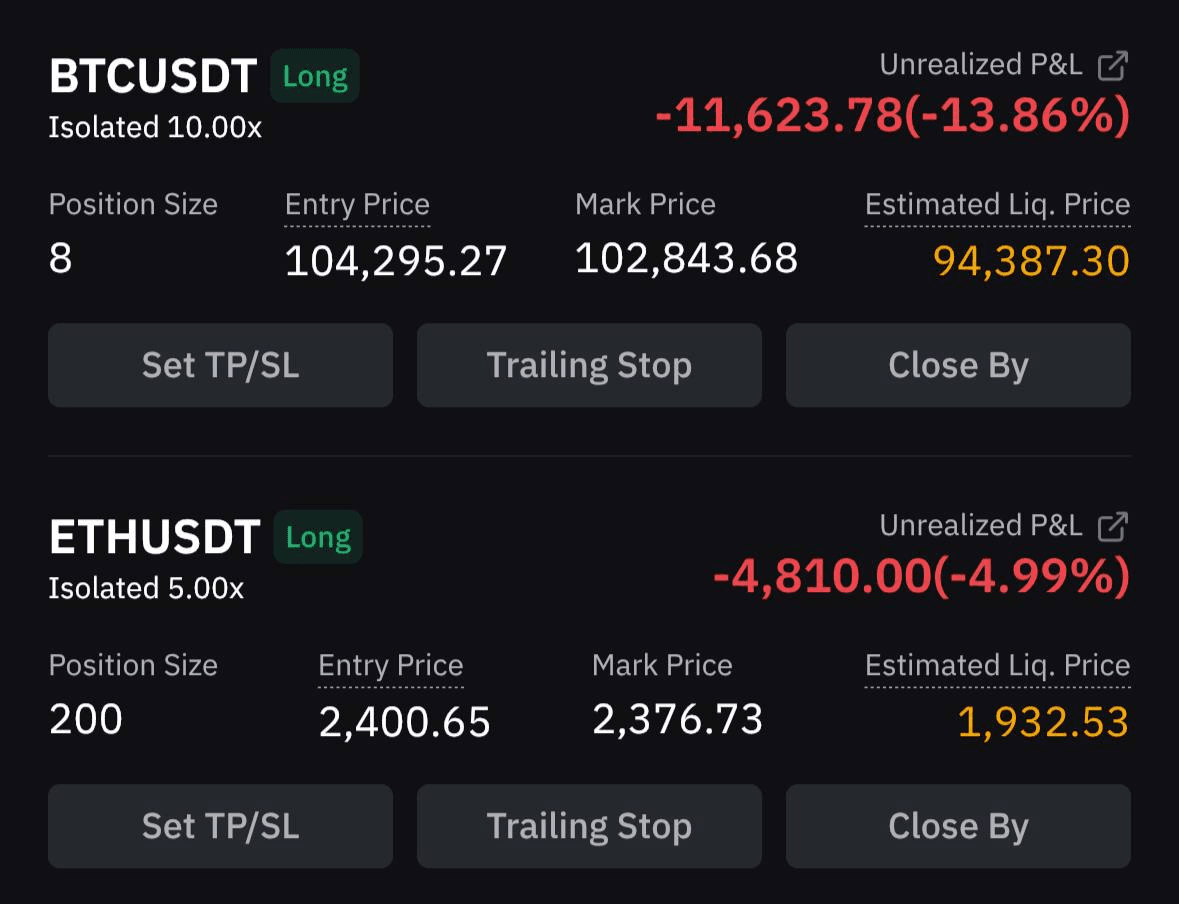The width and height of the screenshot is (1179, 904).
Task: Open Trailing Stop for ETHUSDT position
Action: (590, 827)
